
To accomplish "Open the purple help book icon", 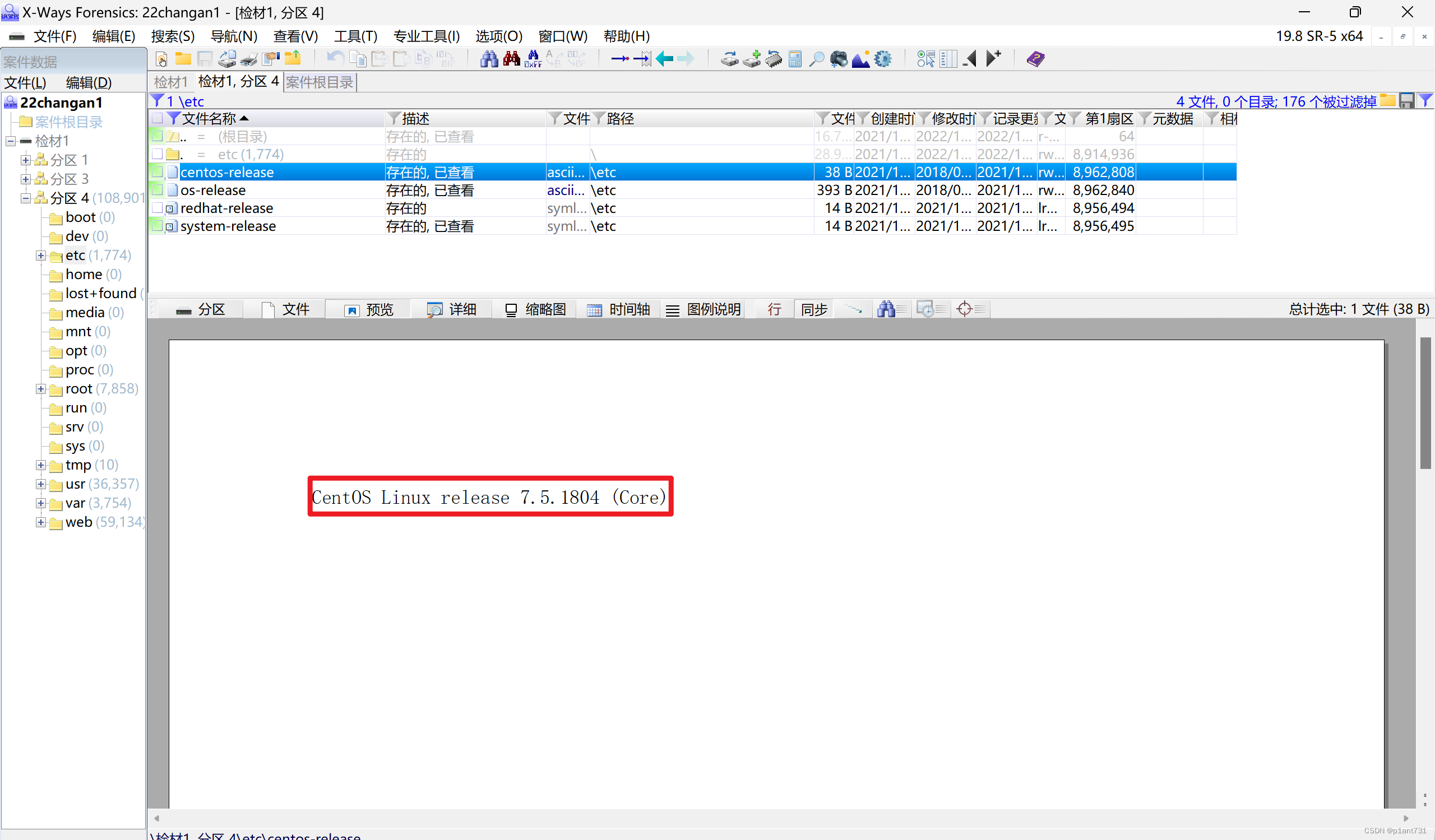I will [x=1035, y=59].
